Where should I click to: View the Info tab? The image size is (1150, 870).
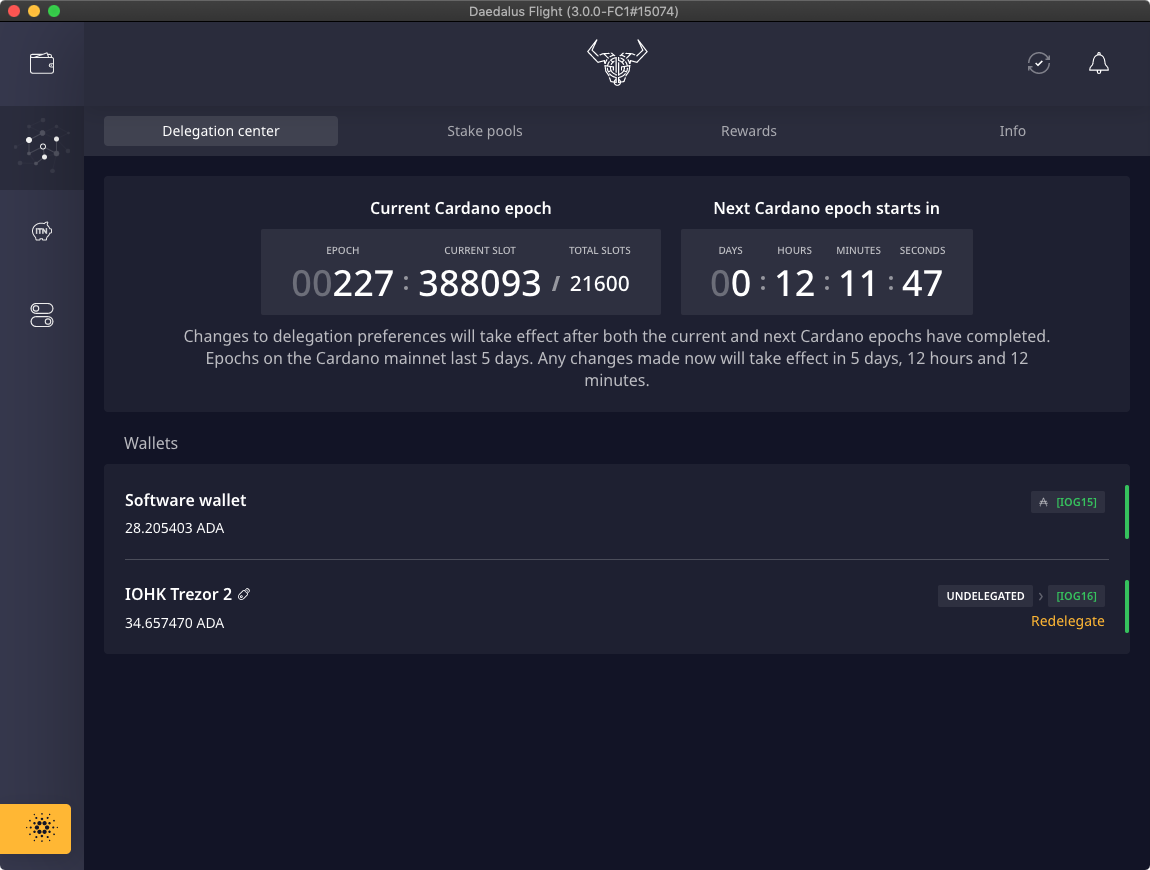[x=1012, y=131]
